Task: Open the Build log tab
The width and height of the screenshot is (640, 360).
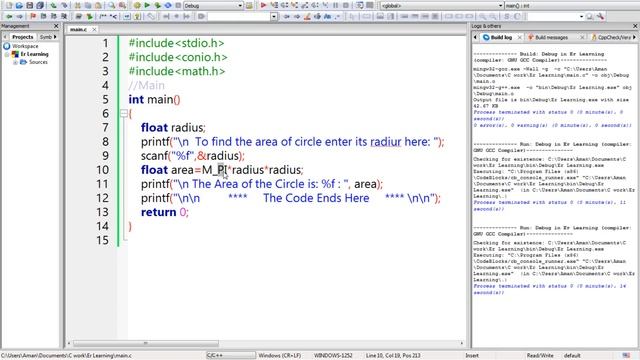Action: point(501,38)
